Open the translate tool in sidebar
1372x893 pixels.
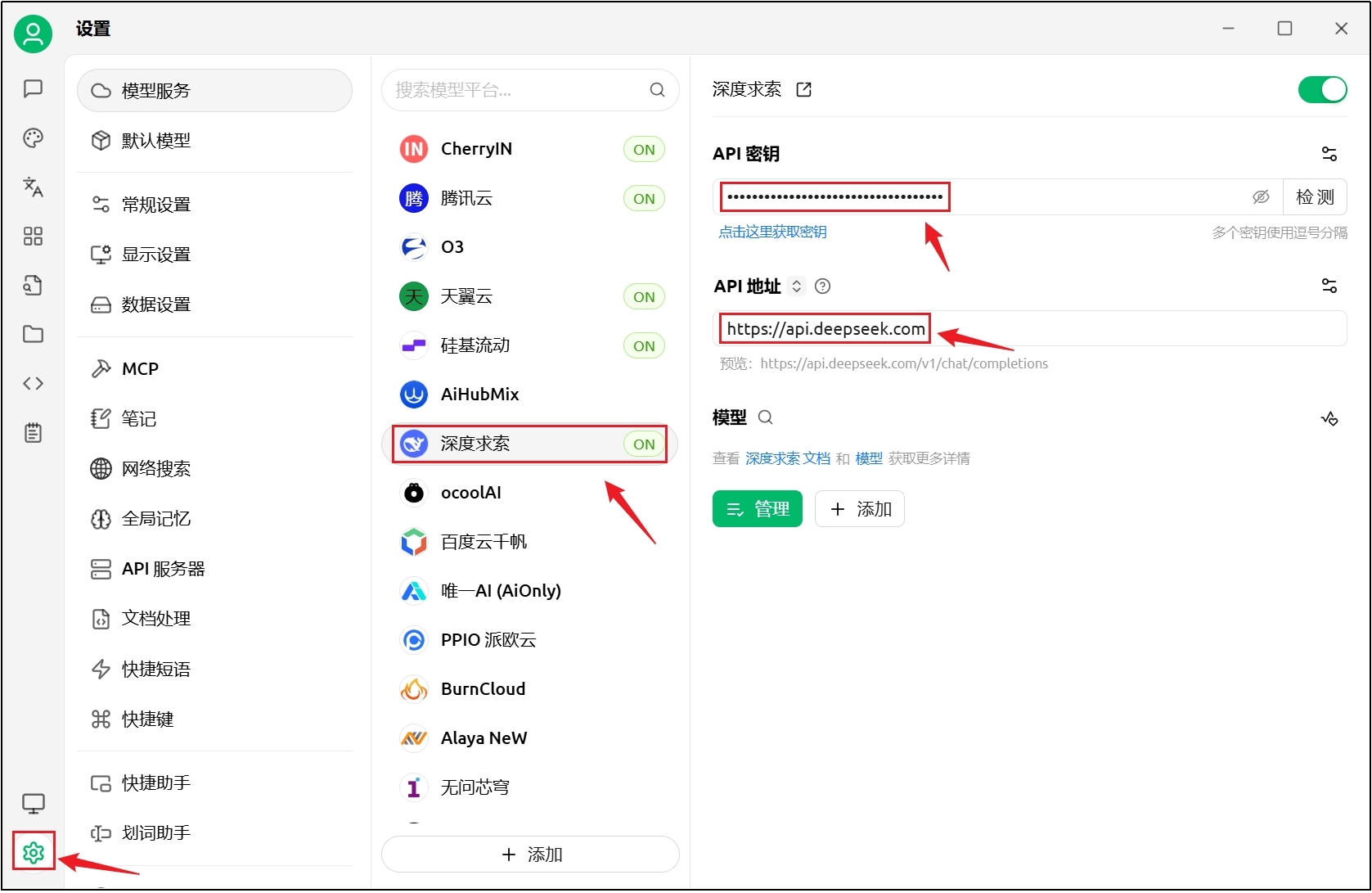(33, 187)
